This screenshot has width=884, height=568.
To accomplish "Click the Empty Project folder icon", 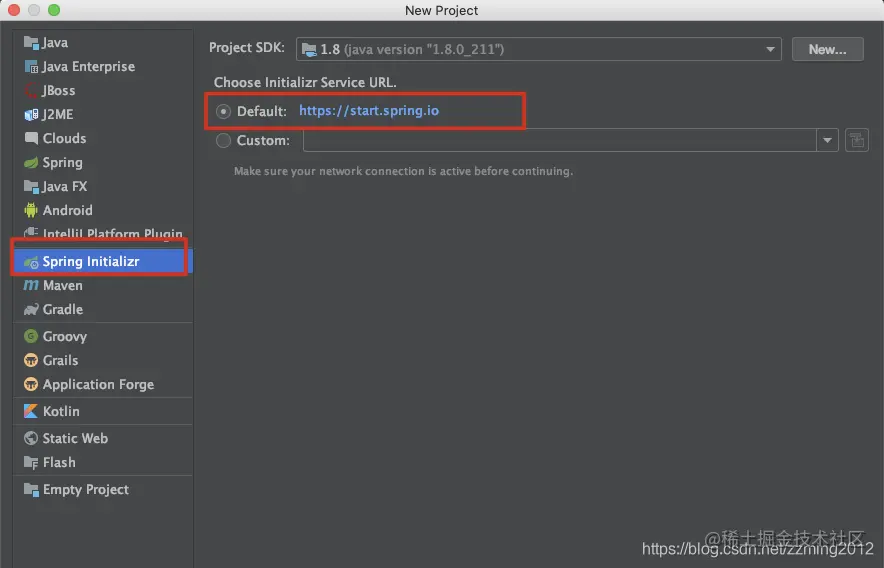I will pyautogui.click(x=31, y=490).
